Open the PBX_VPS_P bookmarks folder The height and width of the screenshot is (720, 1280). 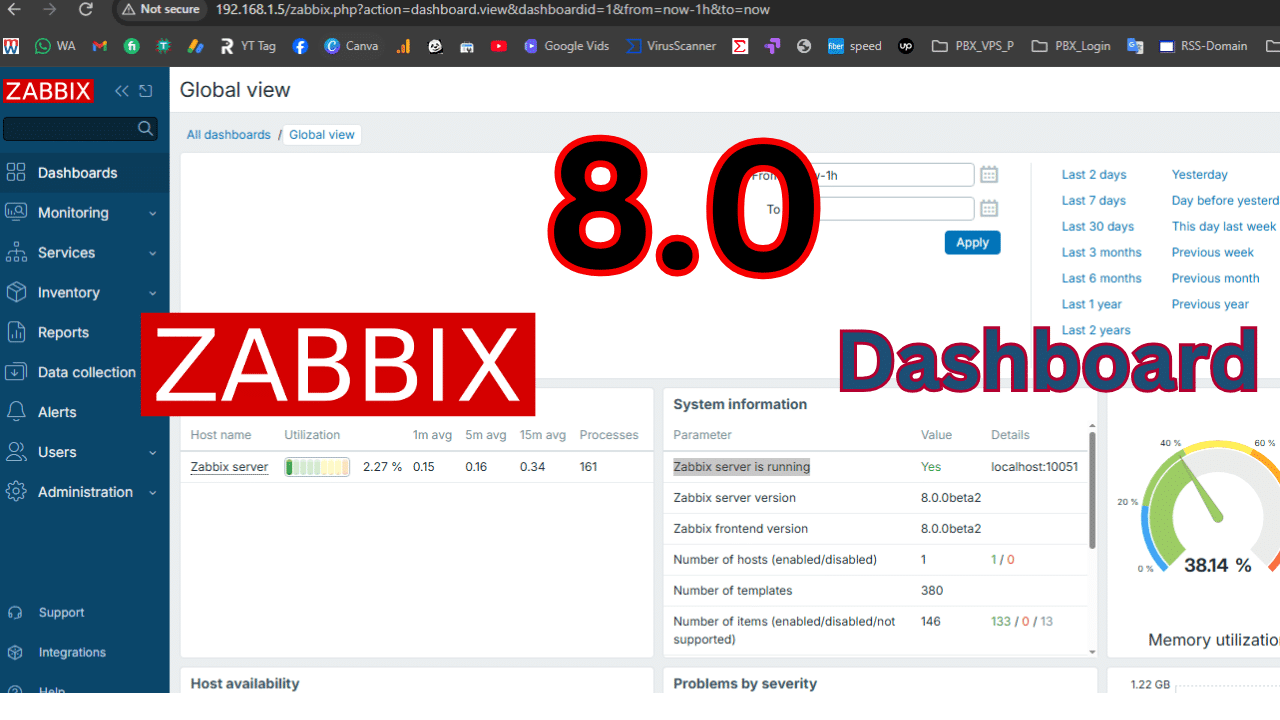tap(972, 46)
